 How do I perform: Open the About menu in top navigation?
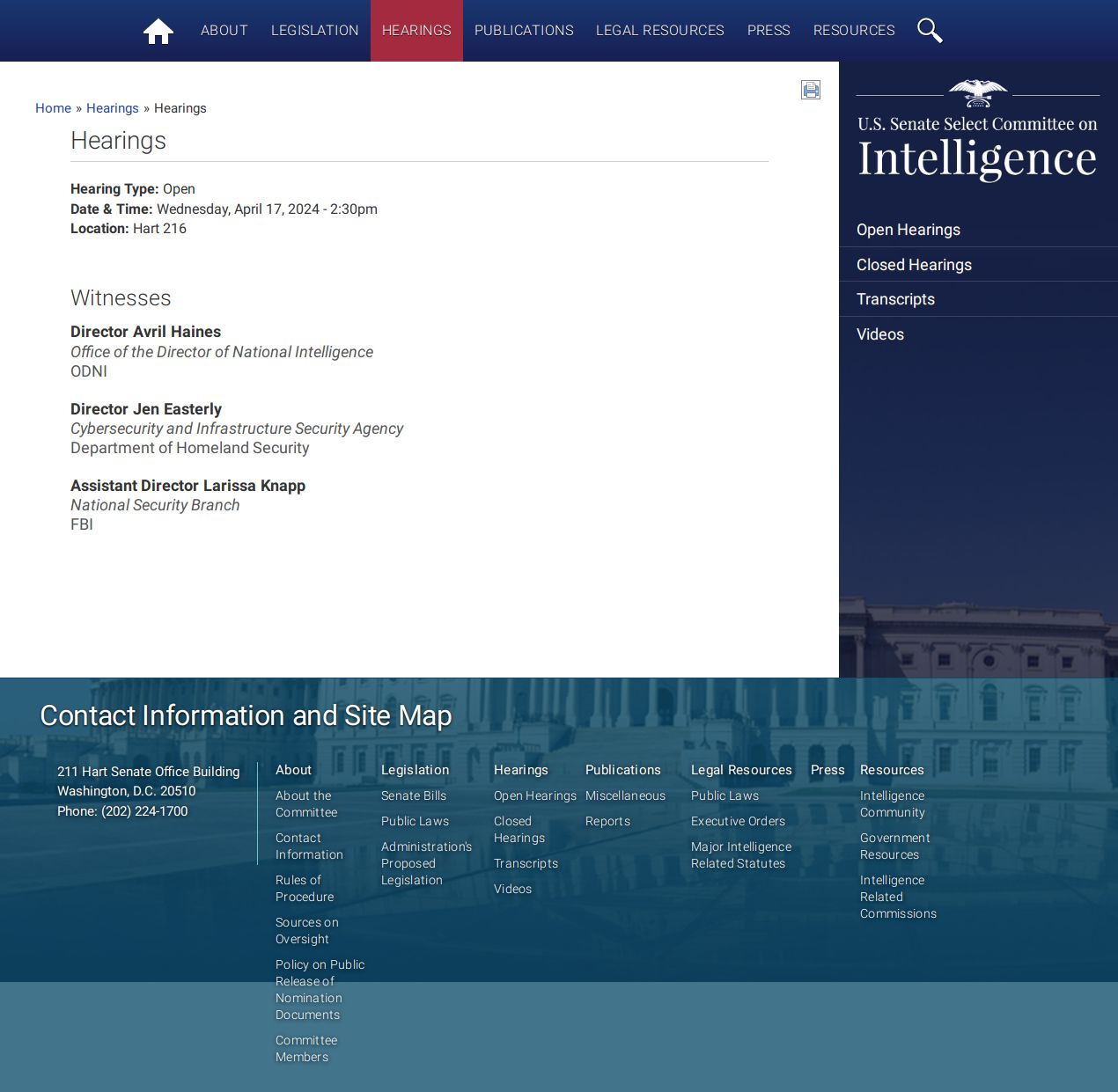(x=224, y=31)
